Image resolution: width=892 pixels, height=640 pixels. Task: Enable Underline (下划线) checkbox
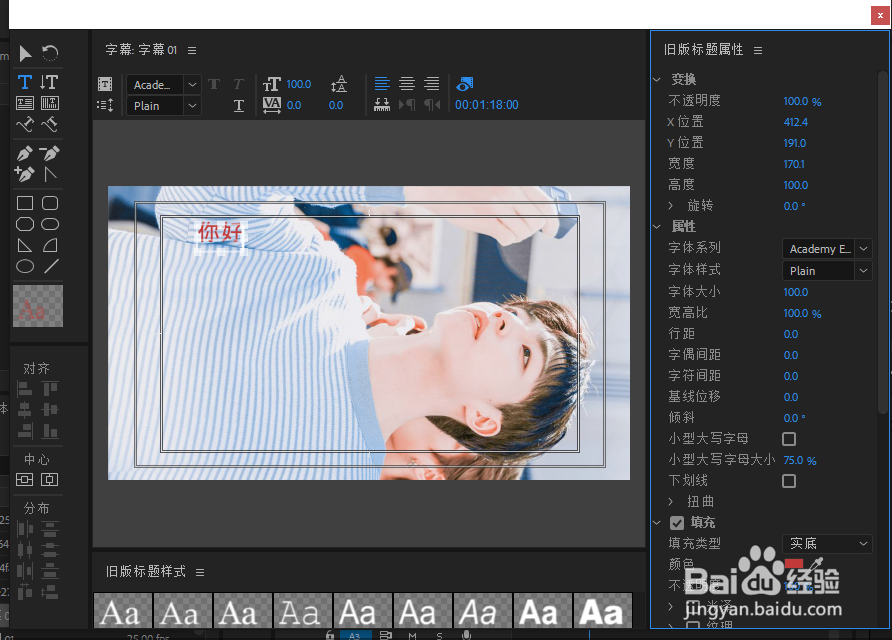[789, 481]
